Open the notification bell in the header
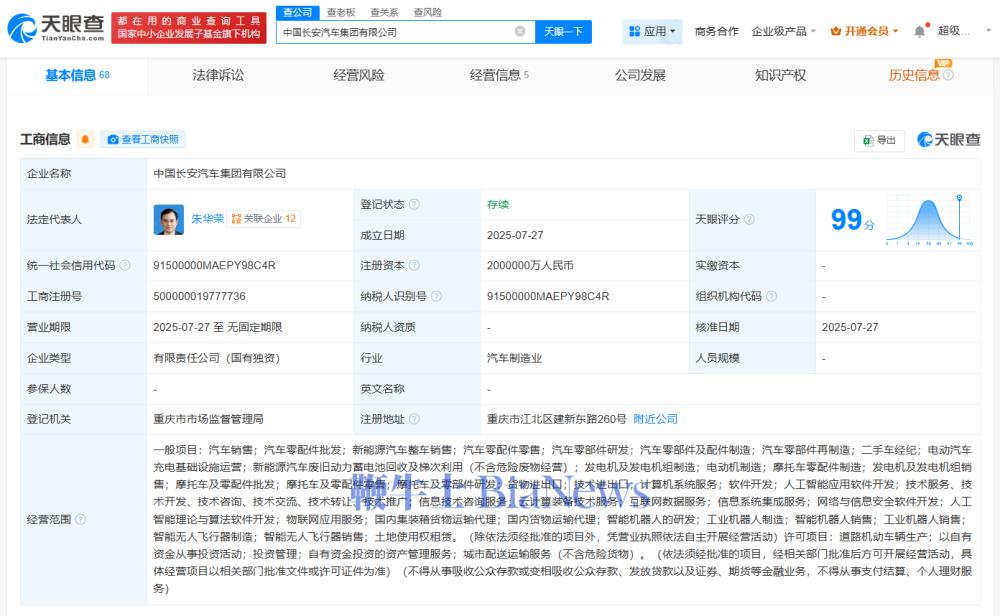1000x616 pixels. [x=919, y=31]
